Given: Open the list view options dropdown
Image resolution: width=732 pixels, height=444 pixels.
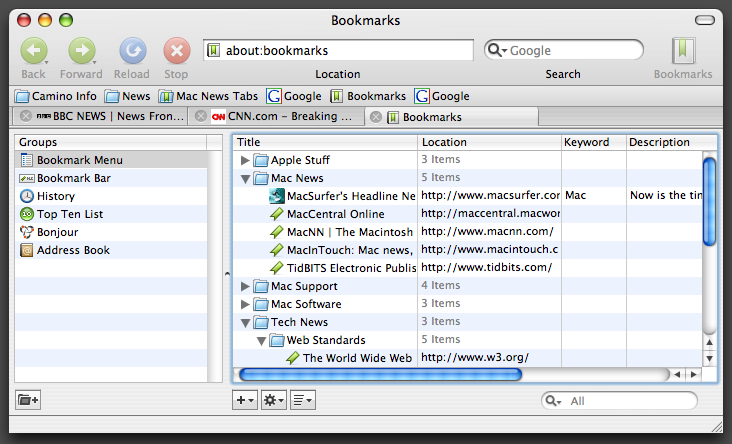Looking at the screenshot, I should click(x=303, y=400).
